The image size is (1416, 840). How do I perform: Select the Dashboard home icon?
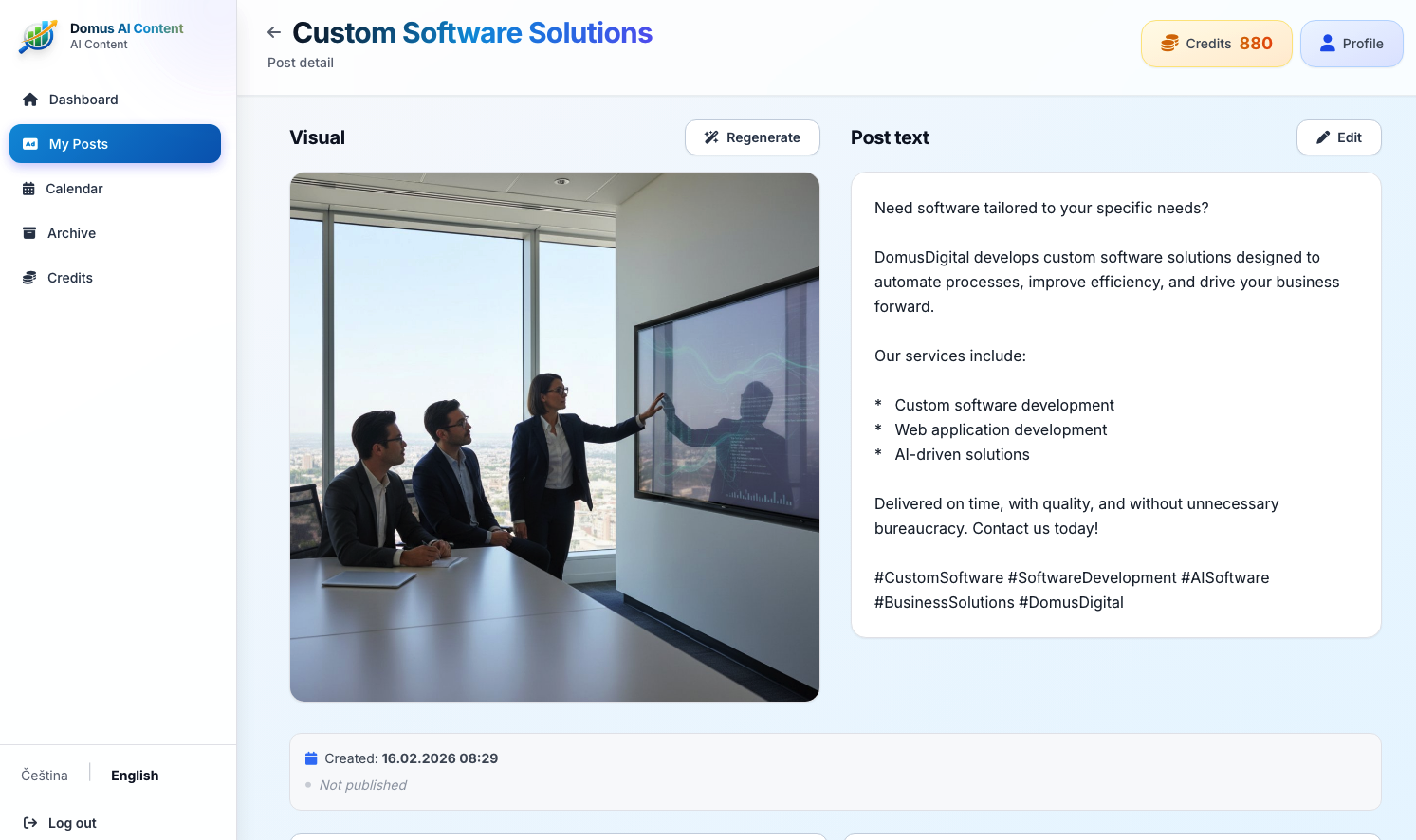point(30,100)
